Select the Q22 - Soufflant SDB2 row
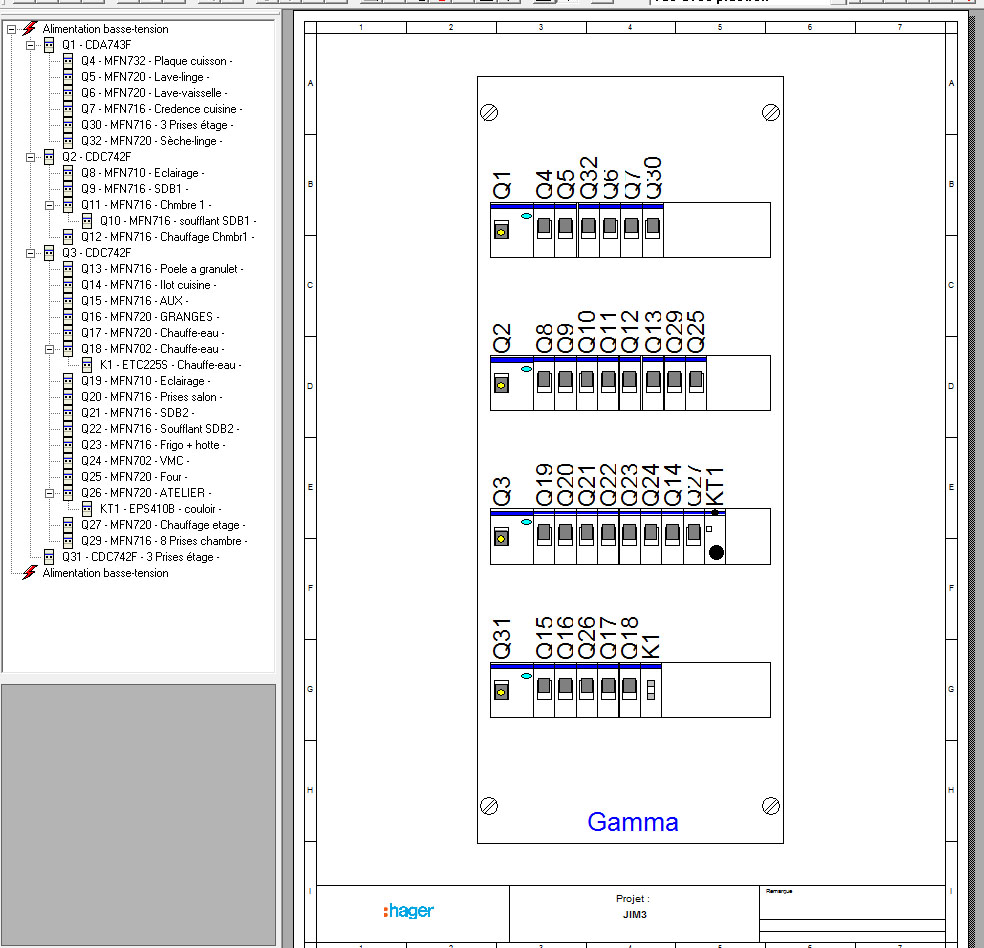The height and width of the screenshot is (948, 984). (x=160, y=429)
